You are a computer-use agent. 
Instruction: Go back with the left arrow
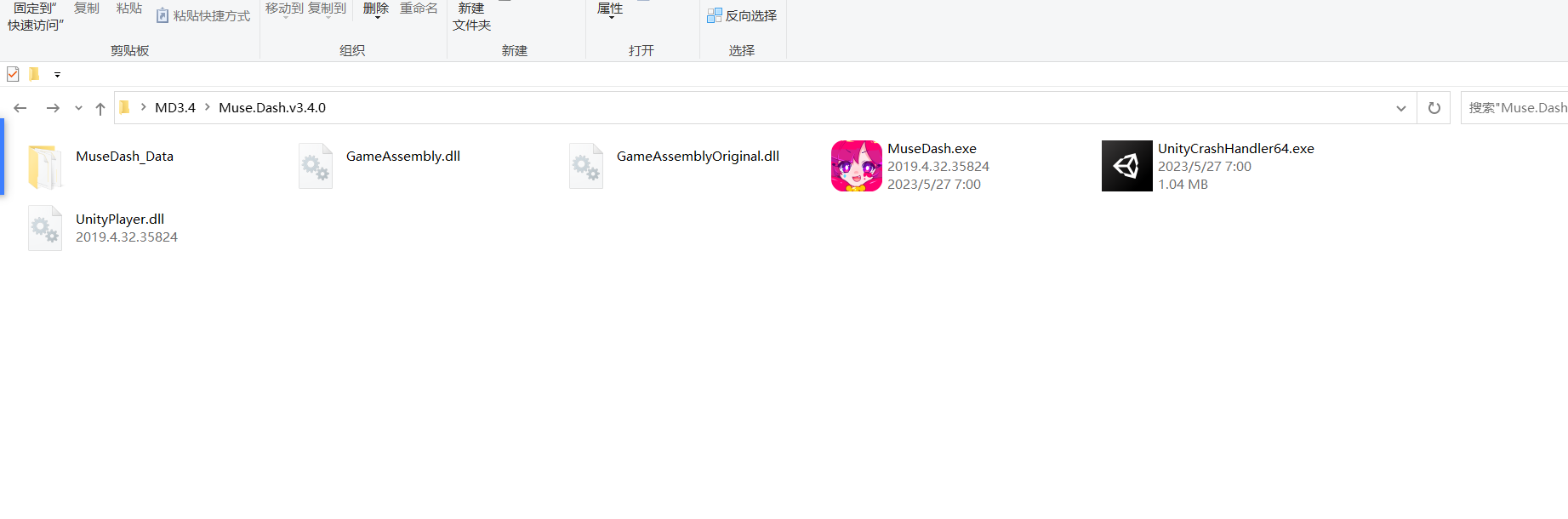[x=20, y=108]
